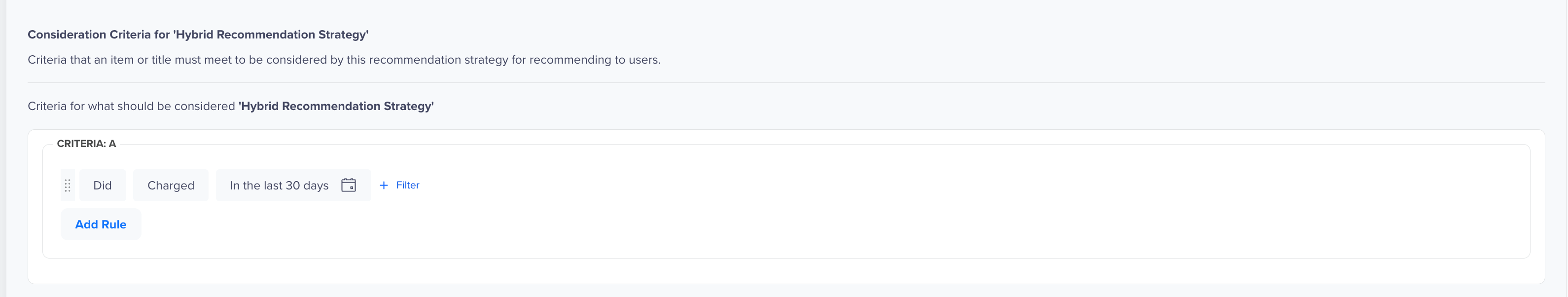Click the word 'days' in date range
The width and height of the screenshot is (1568, 297).
315,186
